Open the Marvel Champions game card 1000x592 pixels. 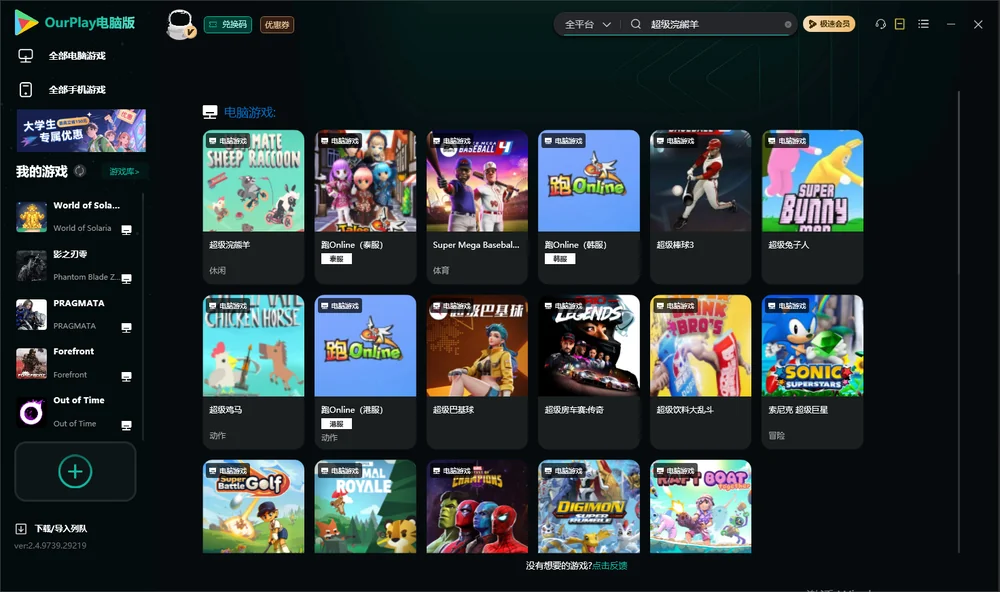[477, 507]
